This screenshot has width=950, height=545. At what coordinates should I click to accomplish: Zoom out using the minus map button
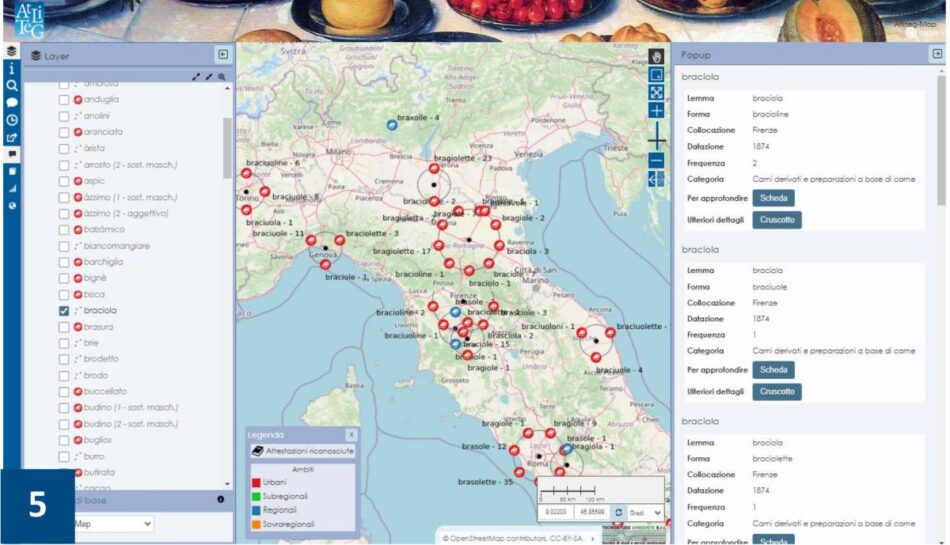(656, 160)
